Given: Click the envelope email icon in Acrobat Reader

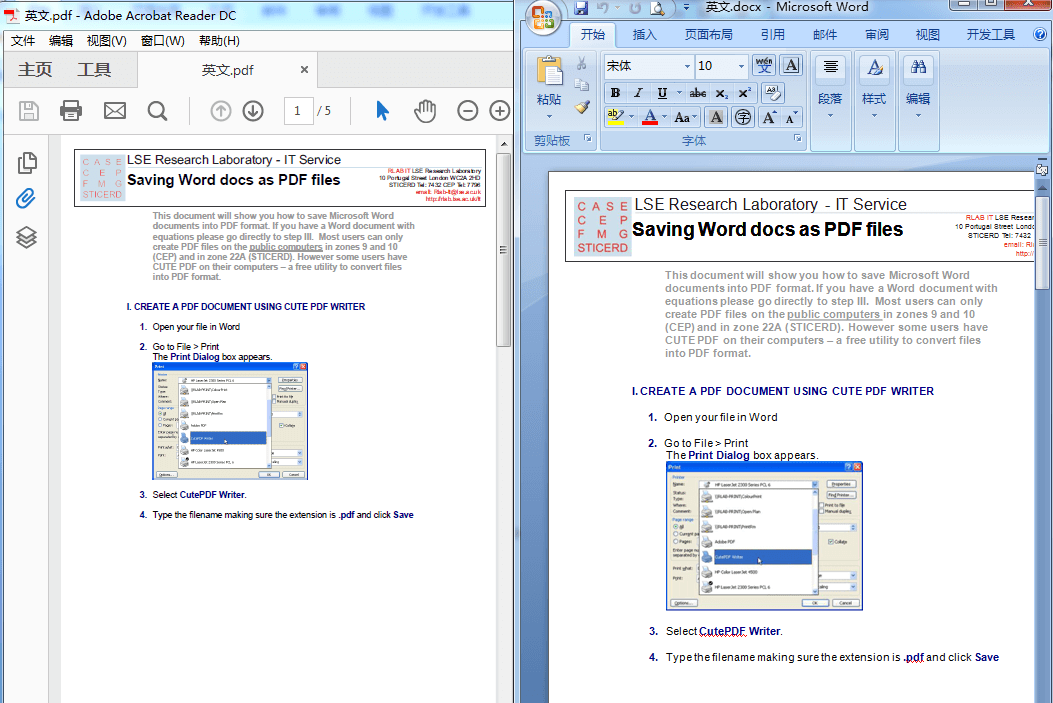Looking at the screenshot, I should [115, 111].
